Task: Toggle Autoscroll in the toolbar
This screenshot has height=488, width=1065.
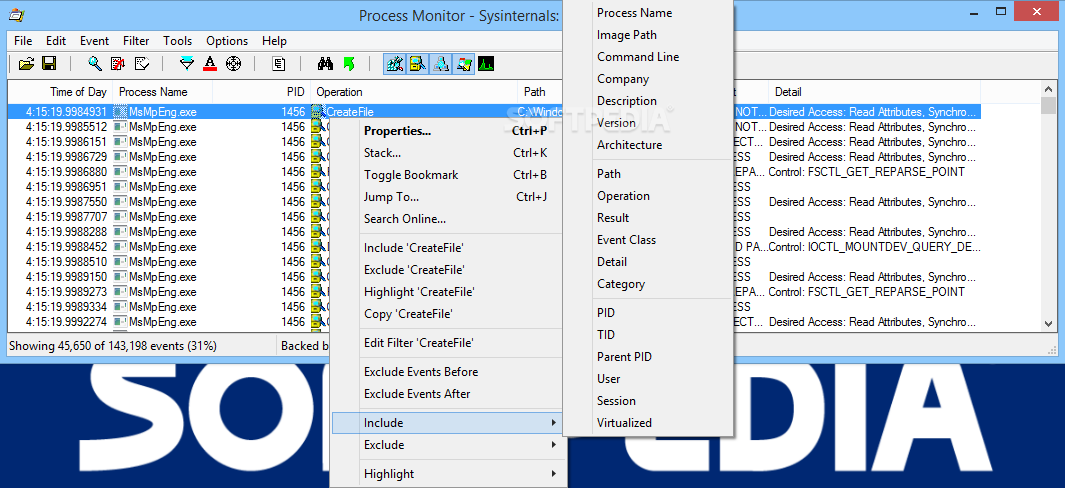Action: tap(118, 64)
